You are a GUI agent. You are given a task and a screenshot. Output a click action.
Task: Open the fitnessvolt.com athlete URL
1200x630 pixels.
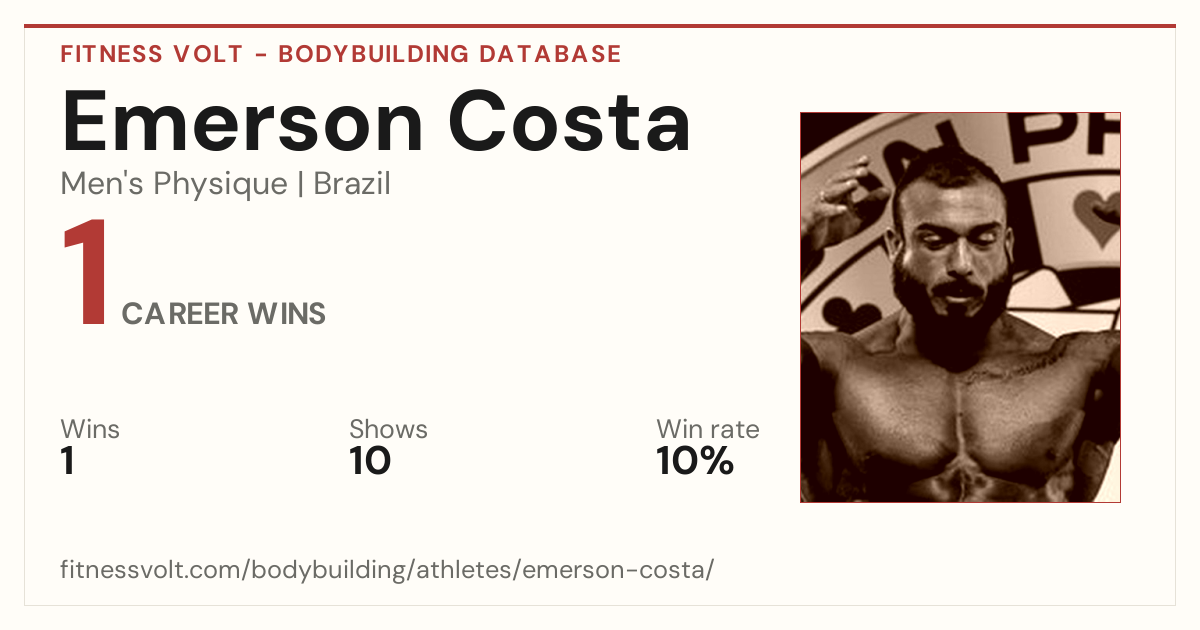coord(387,570)
